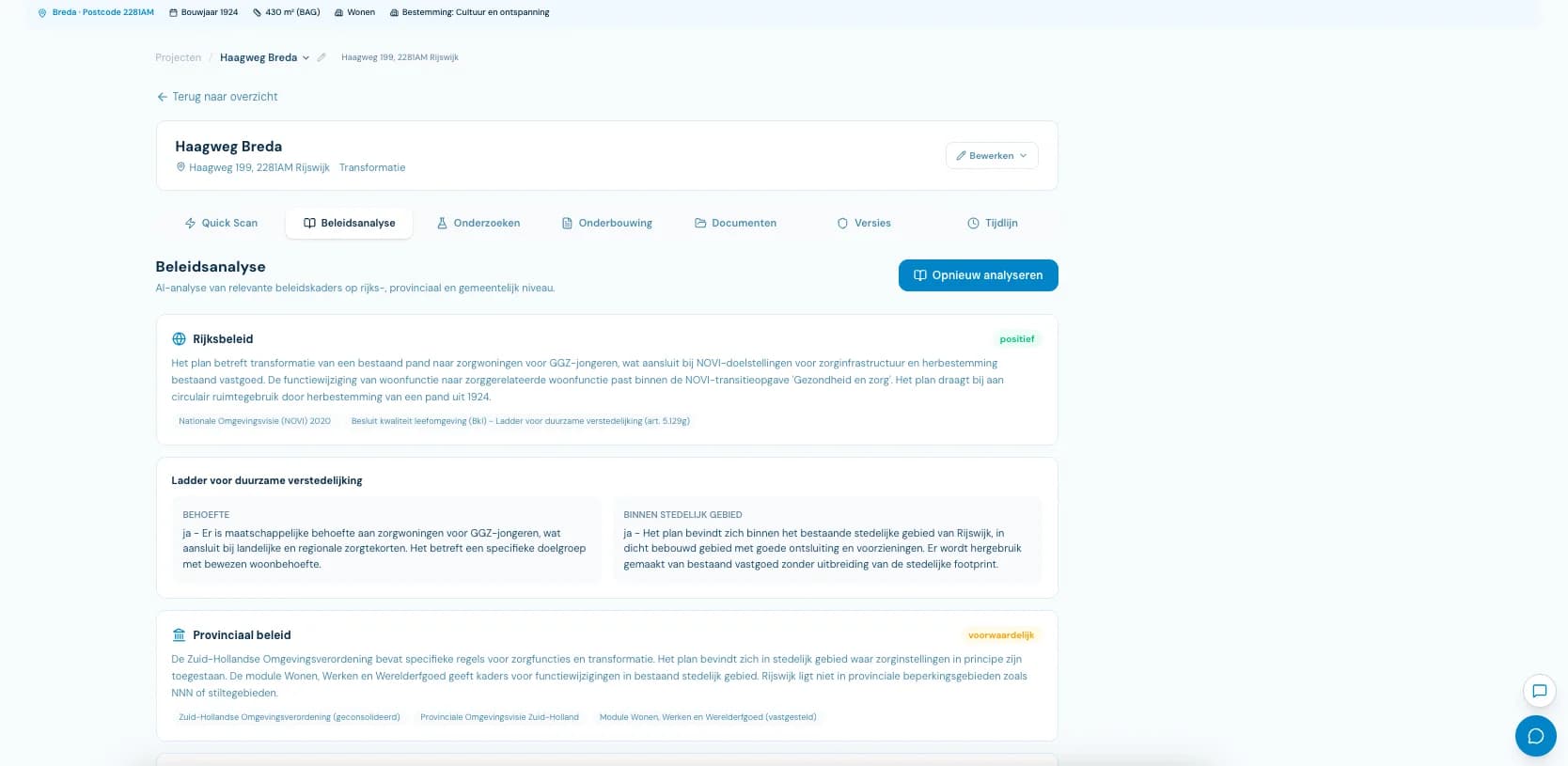Click the back arrow before Terug naar overzicht
1568x766 pixels.
coord(163,97)
